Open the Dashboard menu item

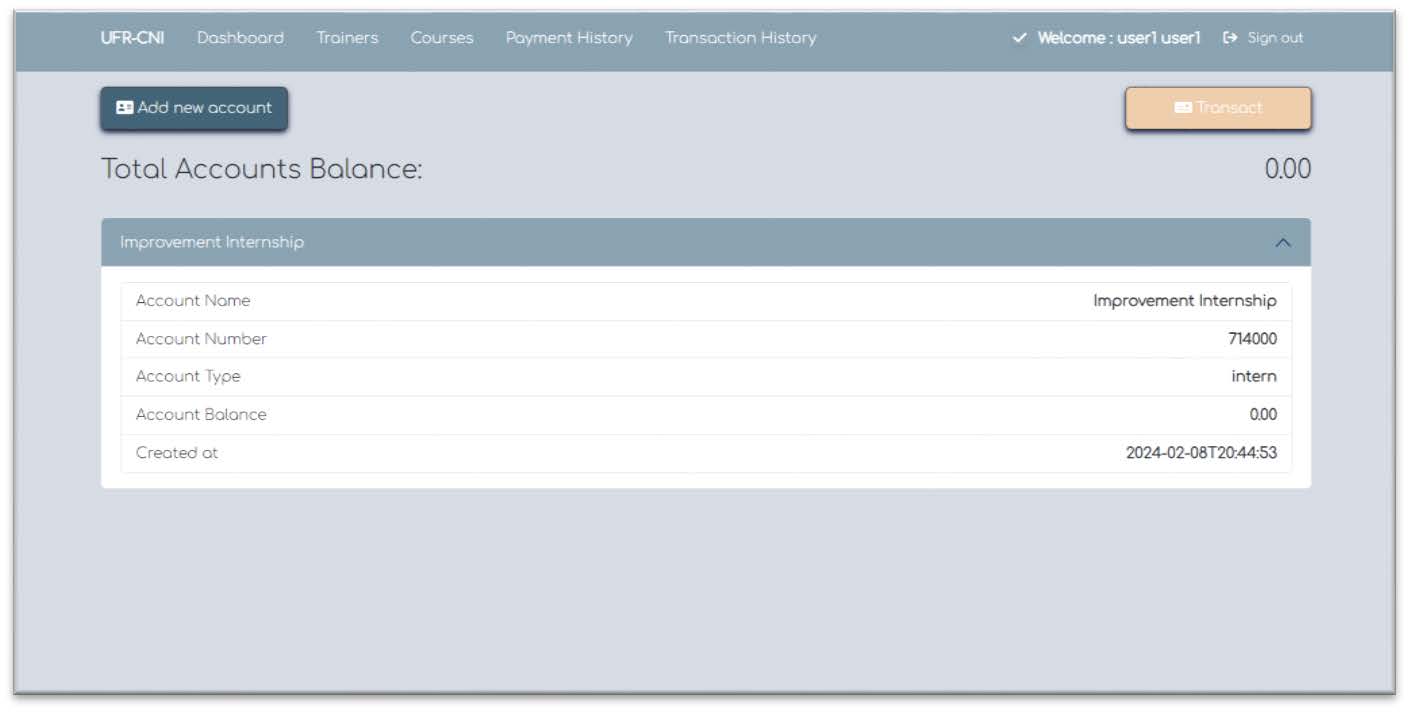click(240, 38)
